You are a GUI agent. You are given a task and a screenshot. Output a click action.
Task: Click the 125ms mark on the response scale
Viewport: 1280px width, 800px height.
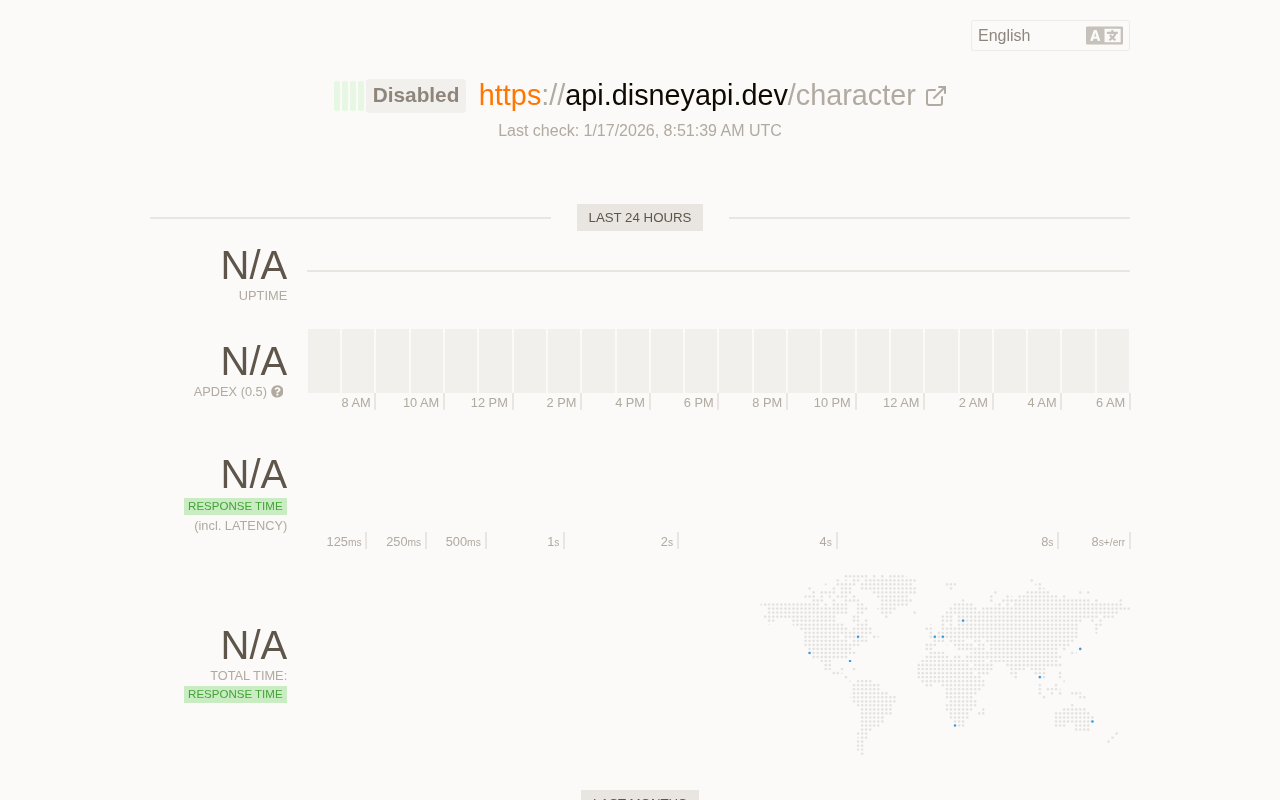point(344,542)
